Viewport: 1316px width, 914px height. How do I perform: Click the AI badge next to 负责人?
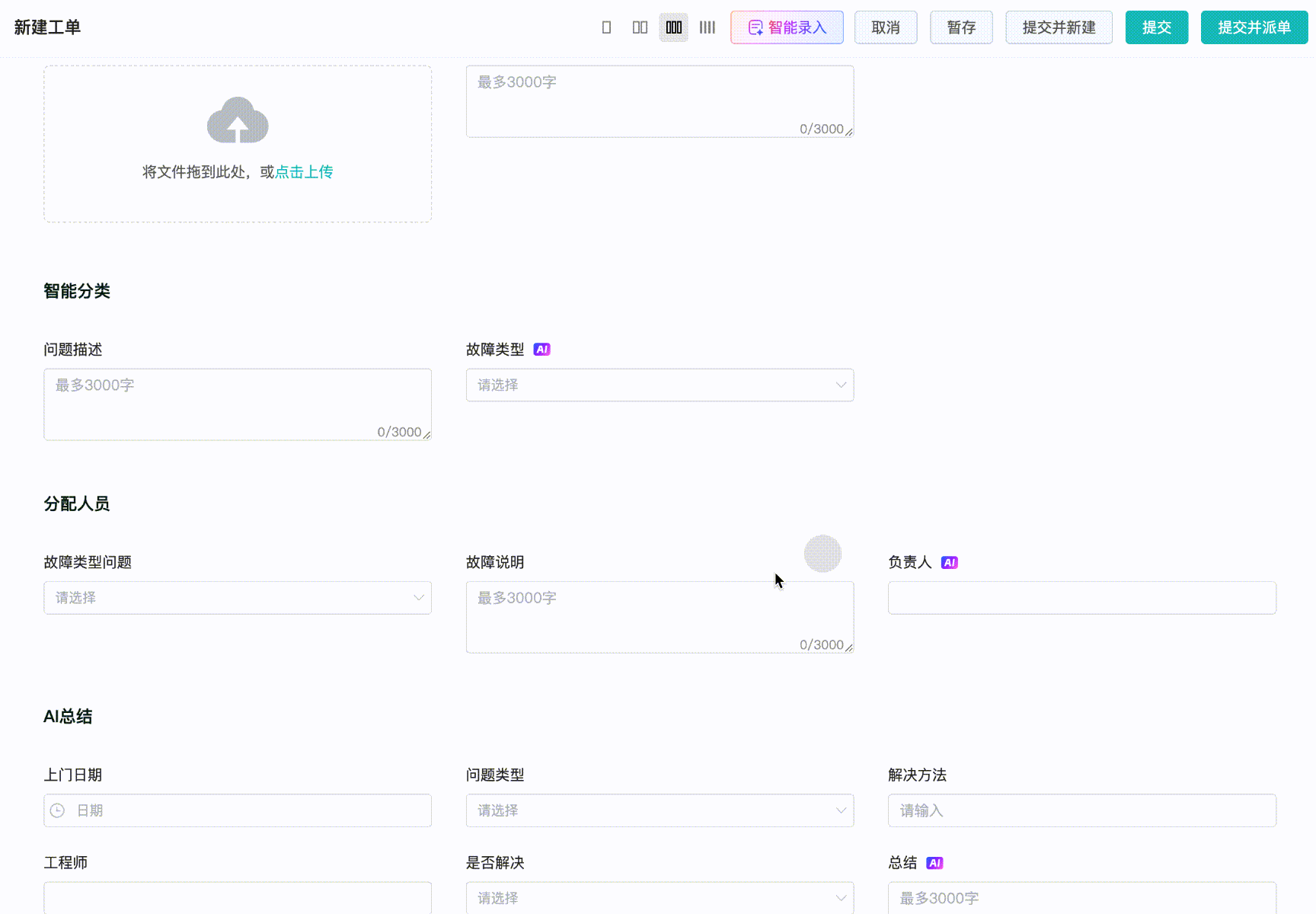click(949, 563)
